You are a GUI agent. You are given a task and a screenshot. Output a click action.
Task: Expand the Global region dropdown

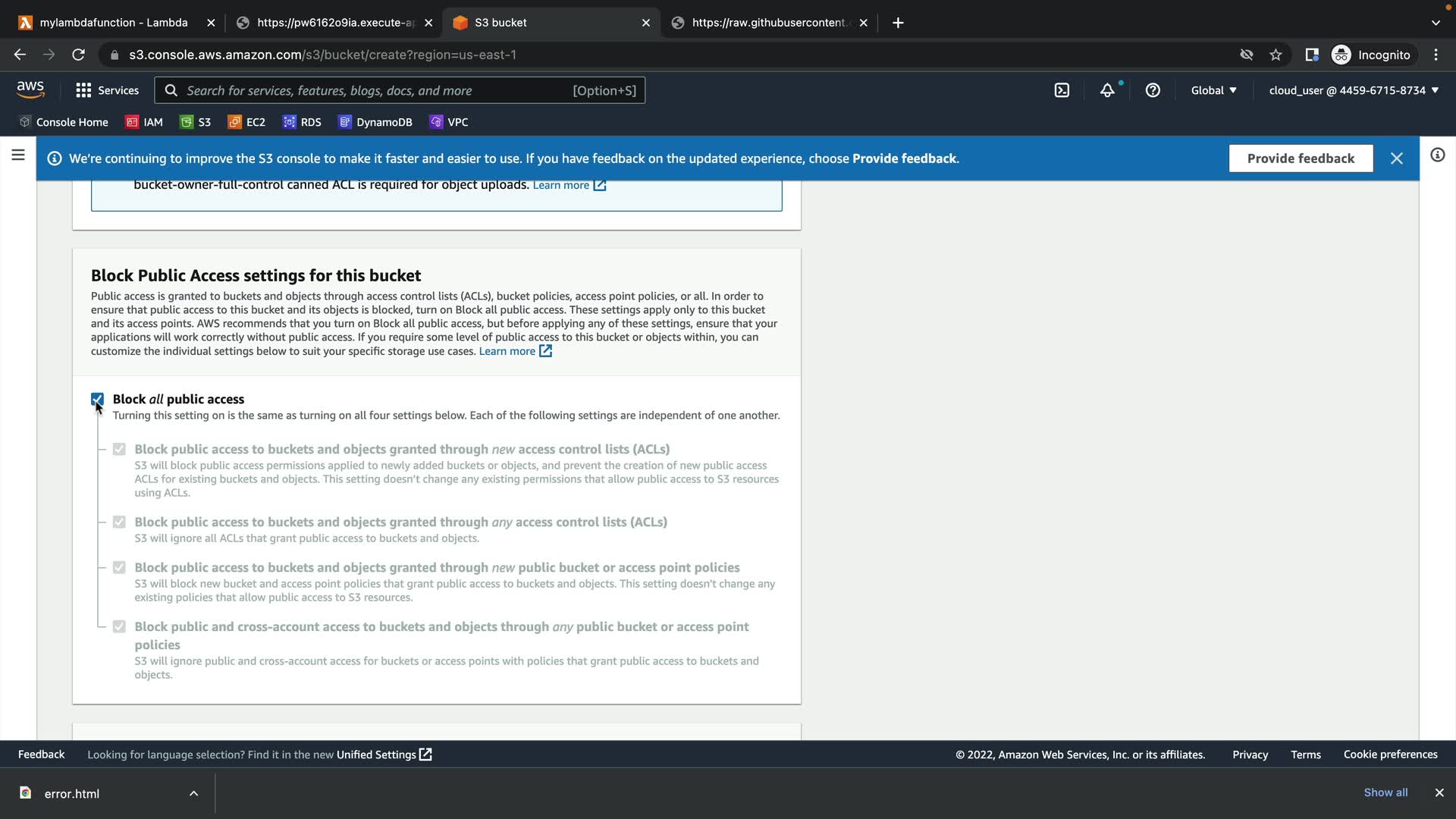tap(1213, 90)
